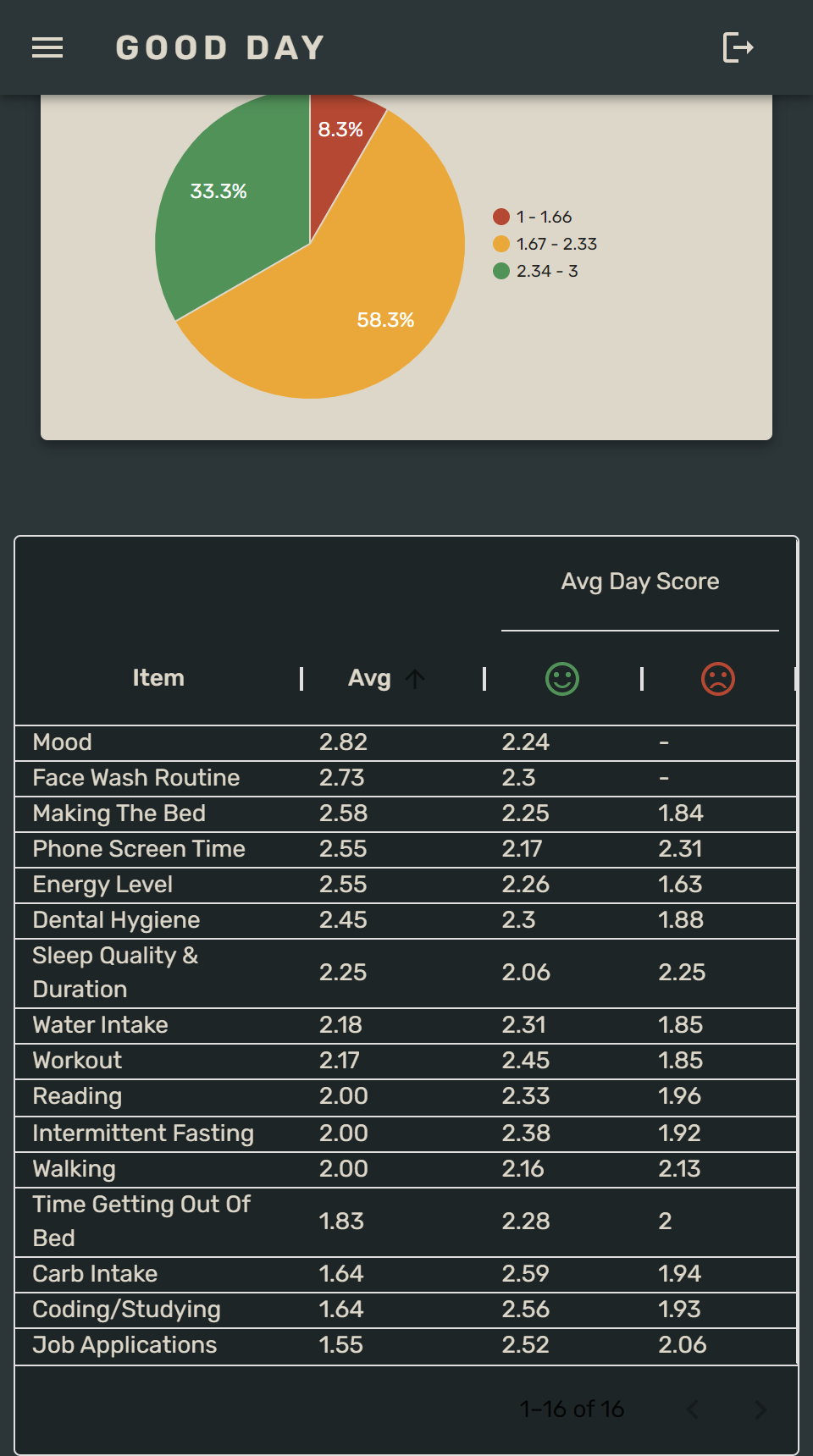
Task: Click the Avg sort arrow icon
Action: click(x=415, y=679)
